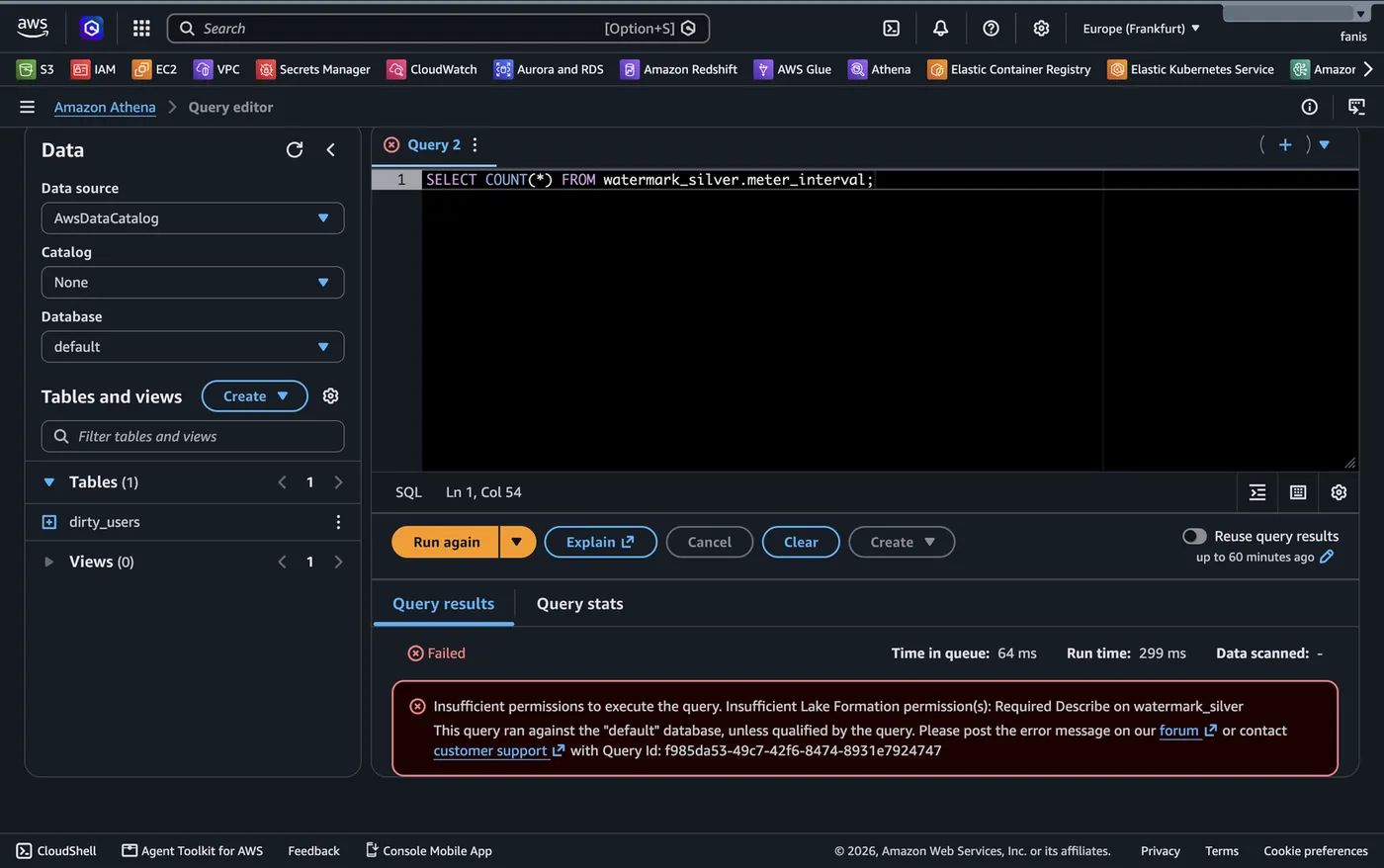Image resolution: width=1384 pixels, height=868 pixels.
Task: Open Cookie preferences
Action: pos(1316,850)
